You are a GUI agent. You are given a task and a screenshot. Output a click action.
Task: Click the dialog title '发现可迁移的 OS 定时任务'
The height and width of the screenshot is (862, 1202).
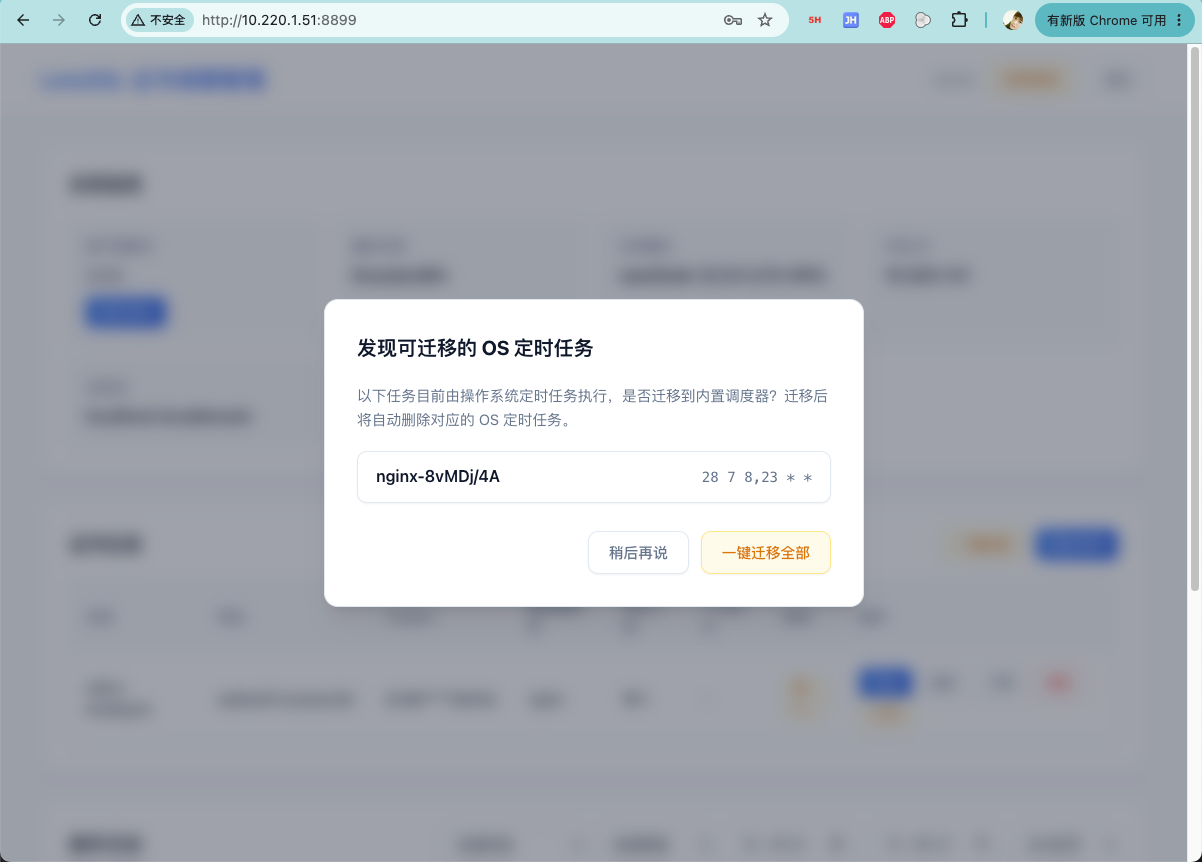tap(475, 348)
